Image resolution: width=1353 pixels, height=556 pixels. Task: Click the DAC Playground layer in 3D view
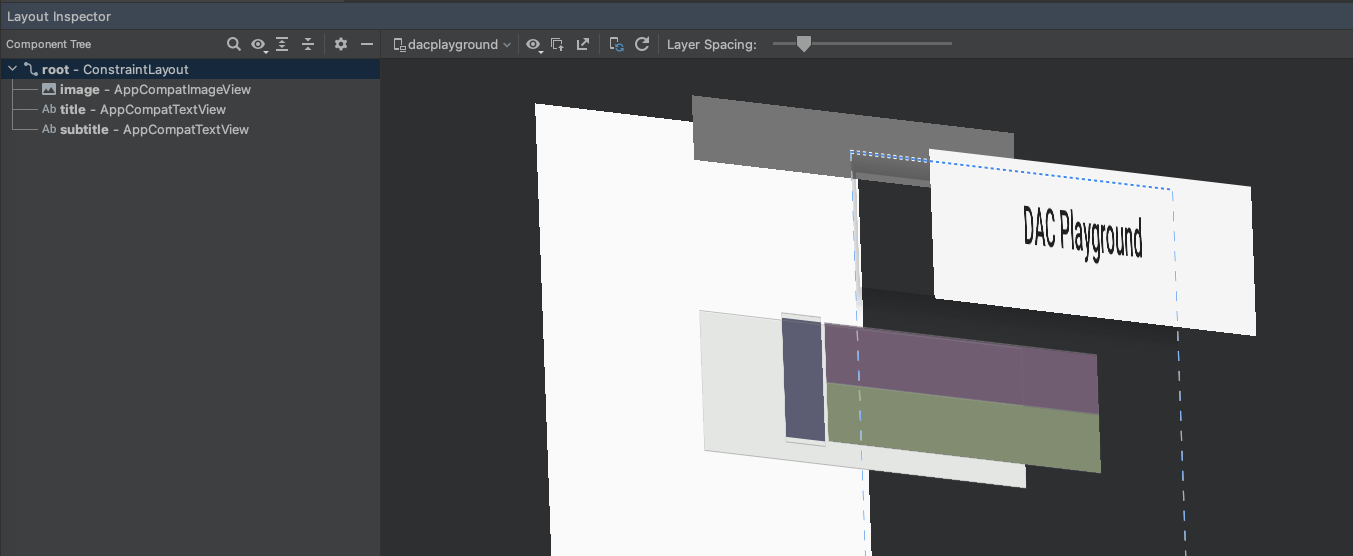point(1083,233)
